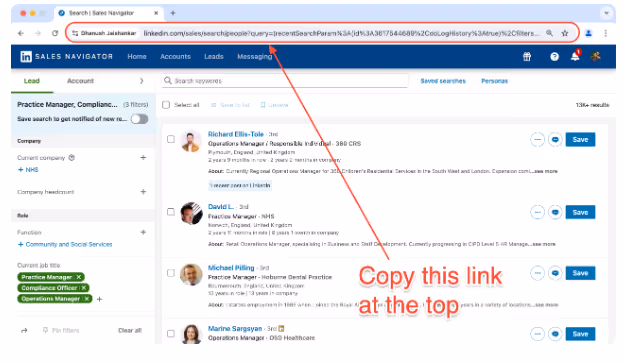Reload the page with refresh icon

(55, 33)
